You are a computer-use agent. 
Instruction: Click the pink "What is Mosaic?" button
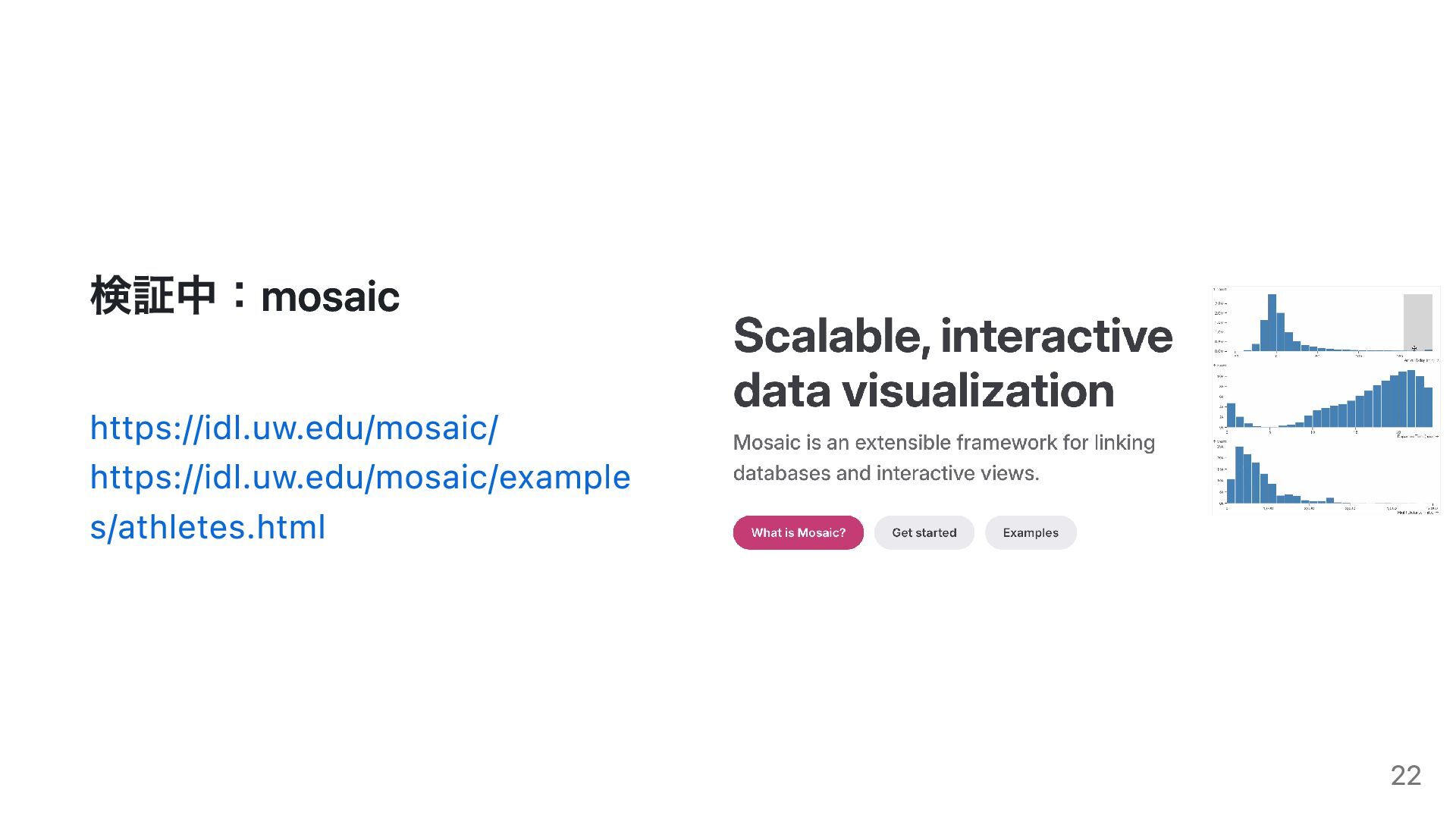point(798,532)
